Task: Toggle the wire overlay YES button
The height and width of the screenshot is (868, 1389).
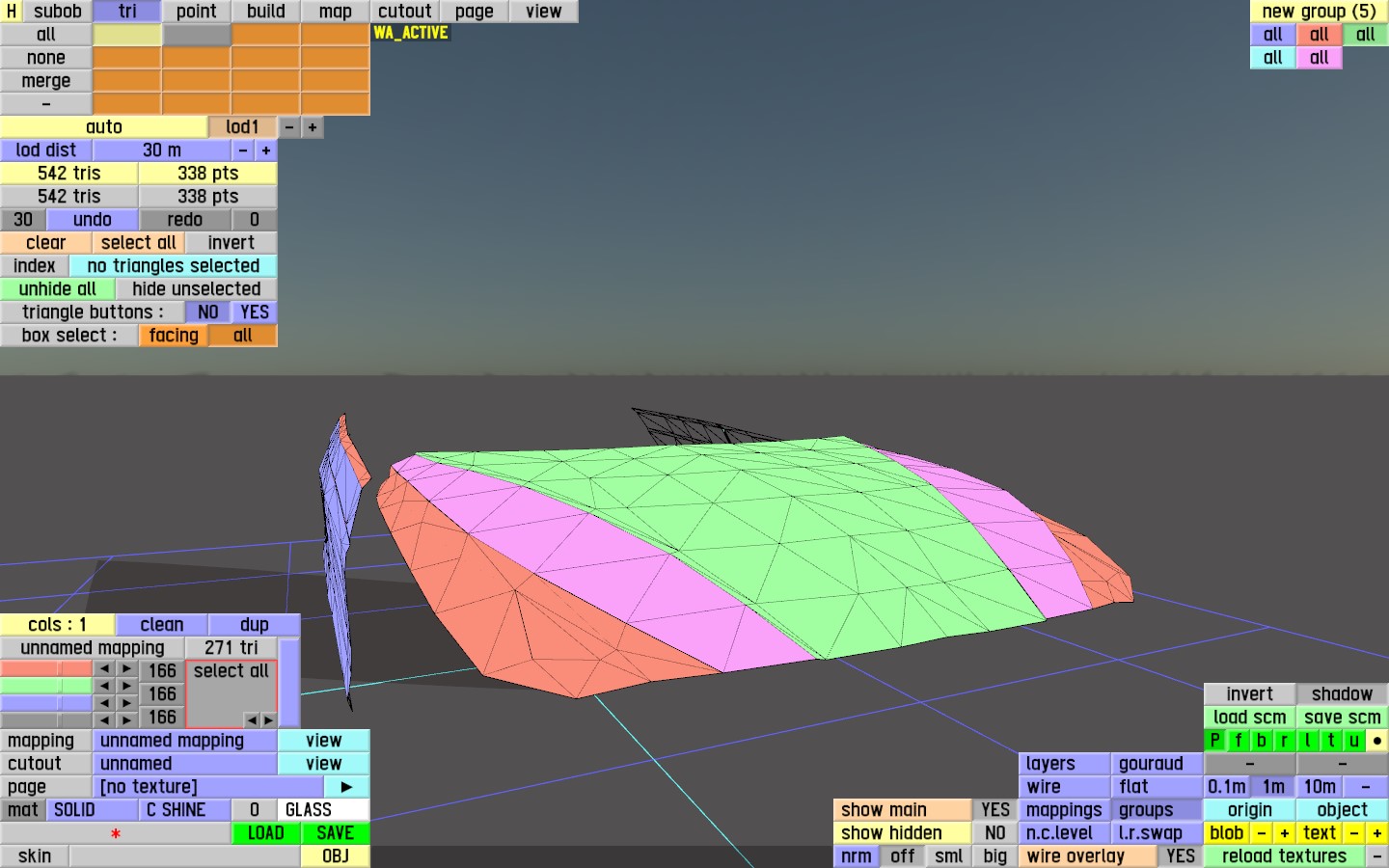Action: point(1181,856)
